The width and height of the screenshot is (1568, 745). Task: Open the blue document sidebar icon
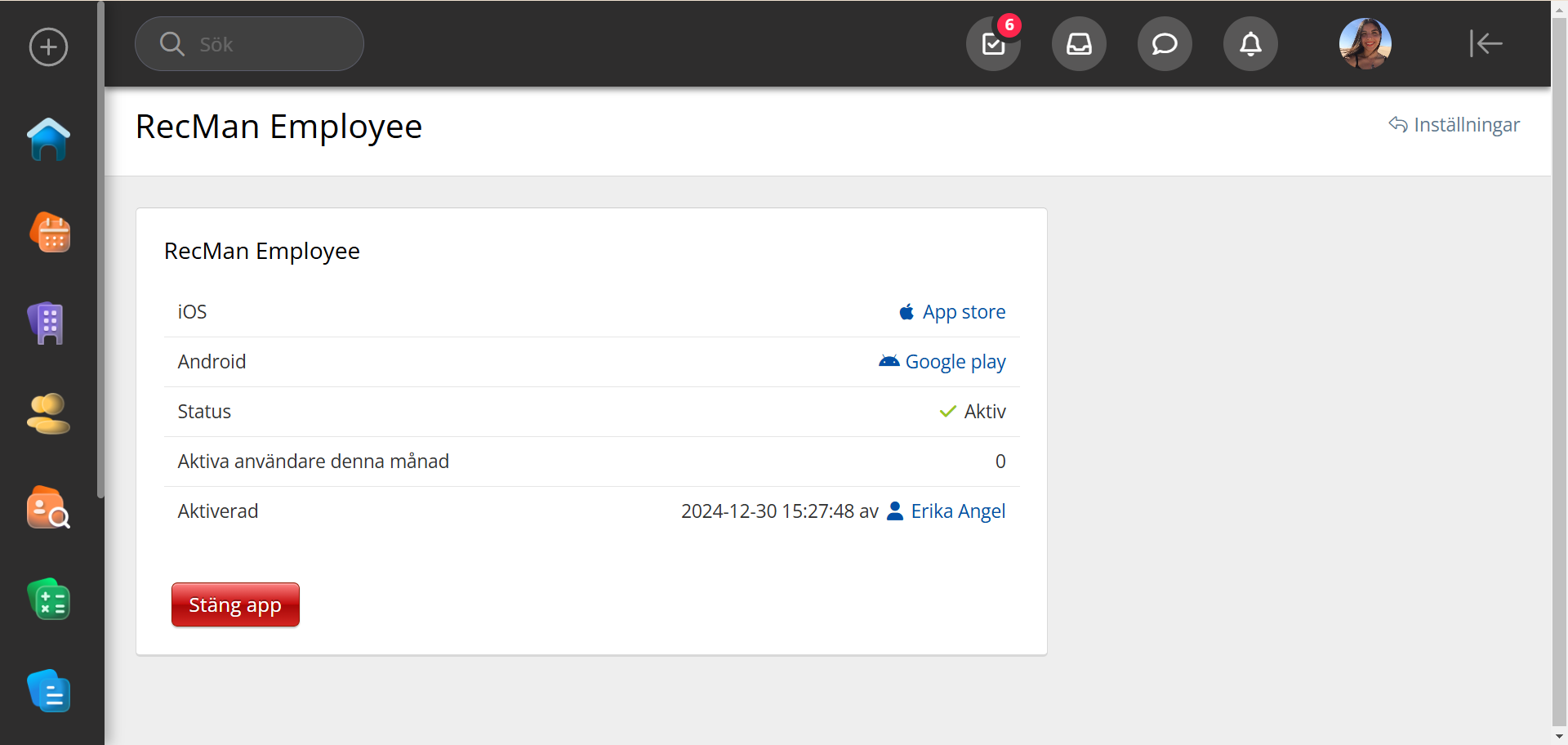[49, 692]
